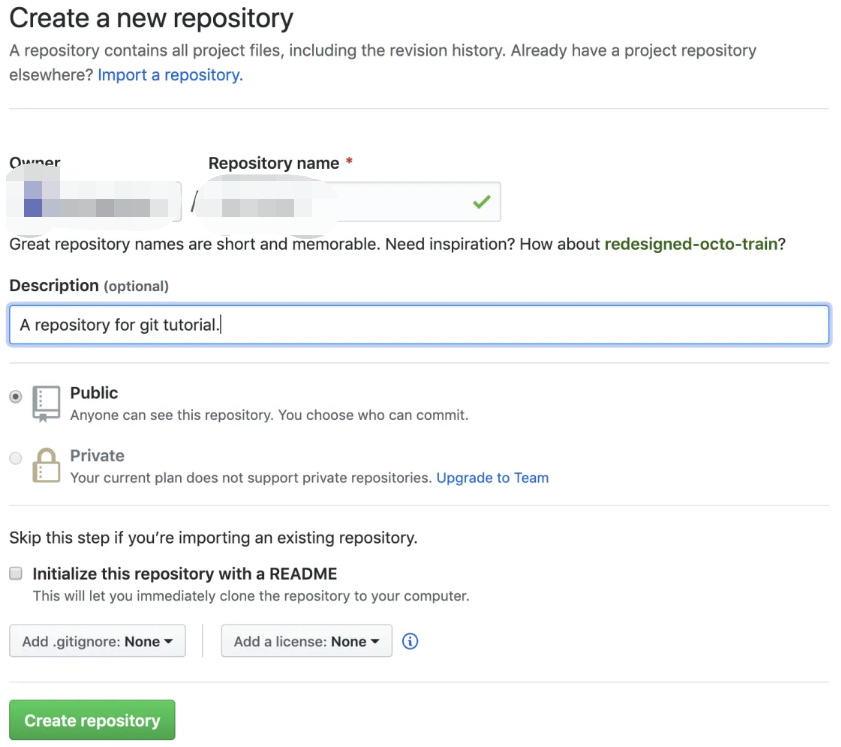Click the Public repository book icon
Image resolution: width=841 pixels, height=747 pixels.
coord(46,402)
